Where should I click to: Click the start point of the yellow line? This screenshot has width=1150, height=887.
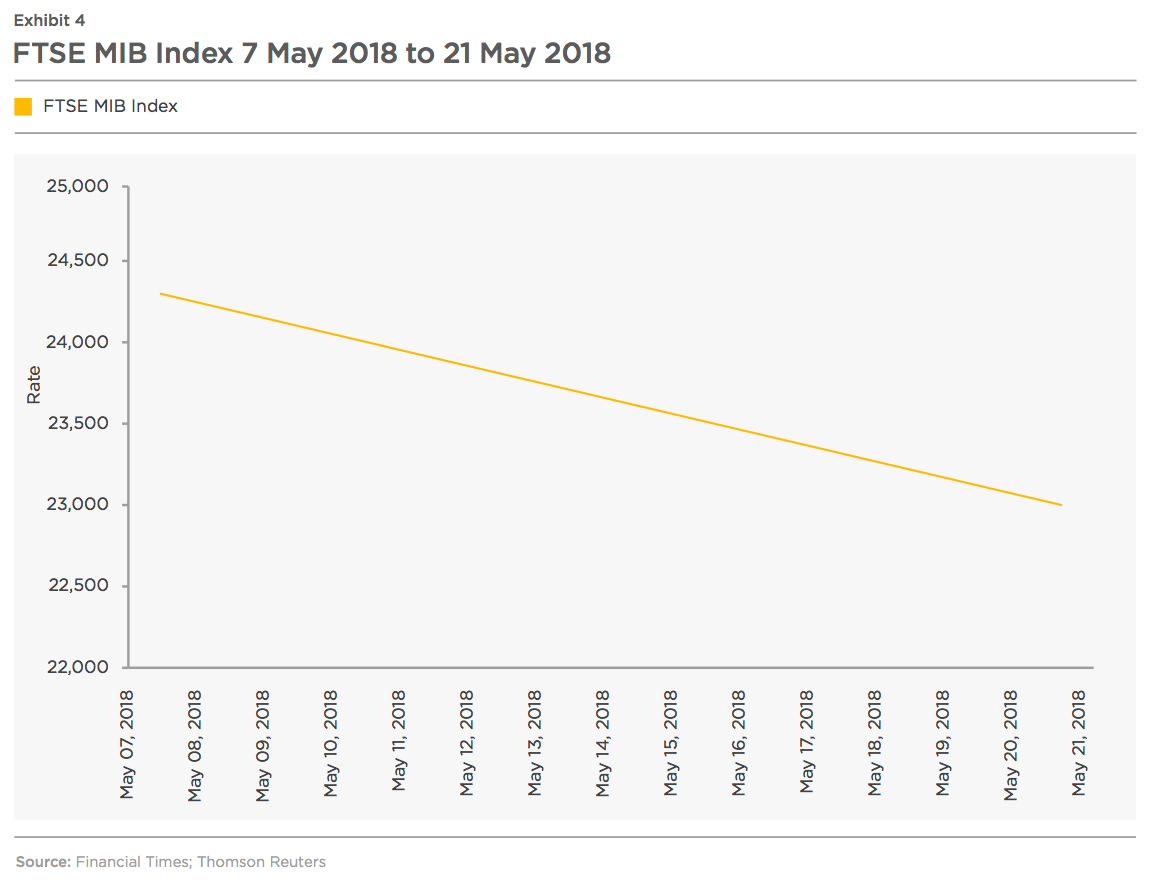(161, 293)
